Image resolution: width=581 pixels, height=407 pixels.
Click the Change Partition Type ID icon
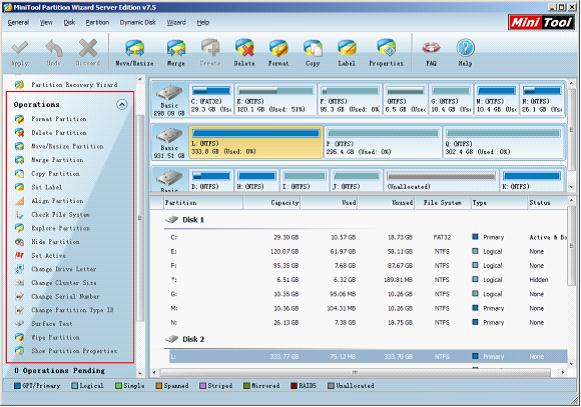(19, 310)
